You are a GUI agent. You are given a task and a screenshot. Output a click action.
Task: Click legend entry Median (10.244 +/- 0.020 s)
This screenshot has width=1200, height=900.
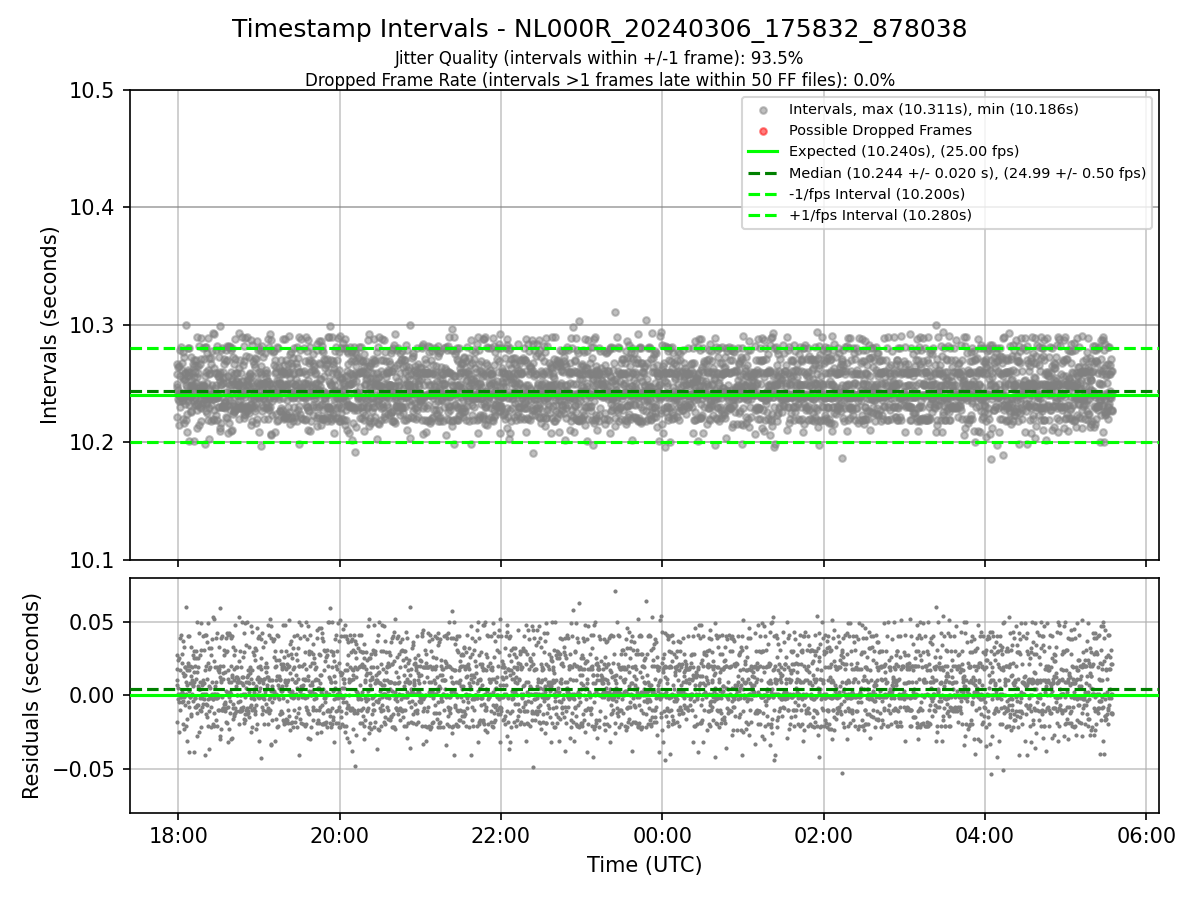coord(967,173)
